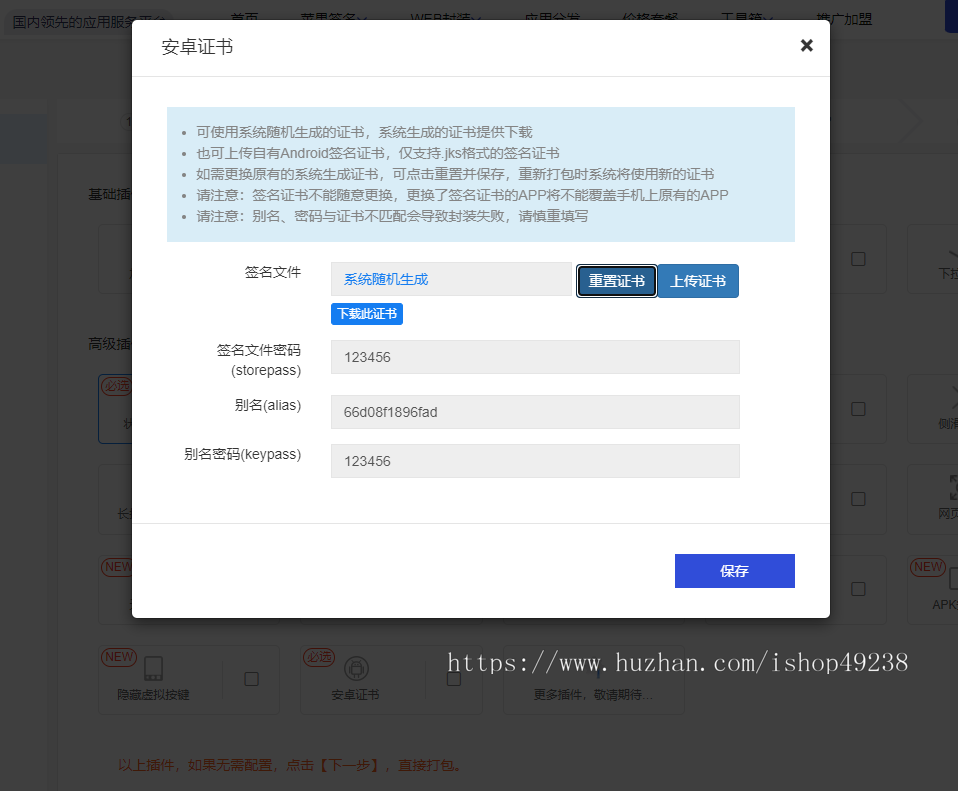Click the 隐藏虚拟按键 phone icon in the background
This screenshot has width=958, height=791.
click(x=153, y=669)
